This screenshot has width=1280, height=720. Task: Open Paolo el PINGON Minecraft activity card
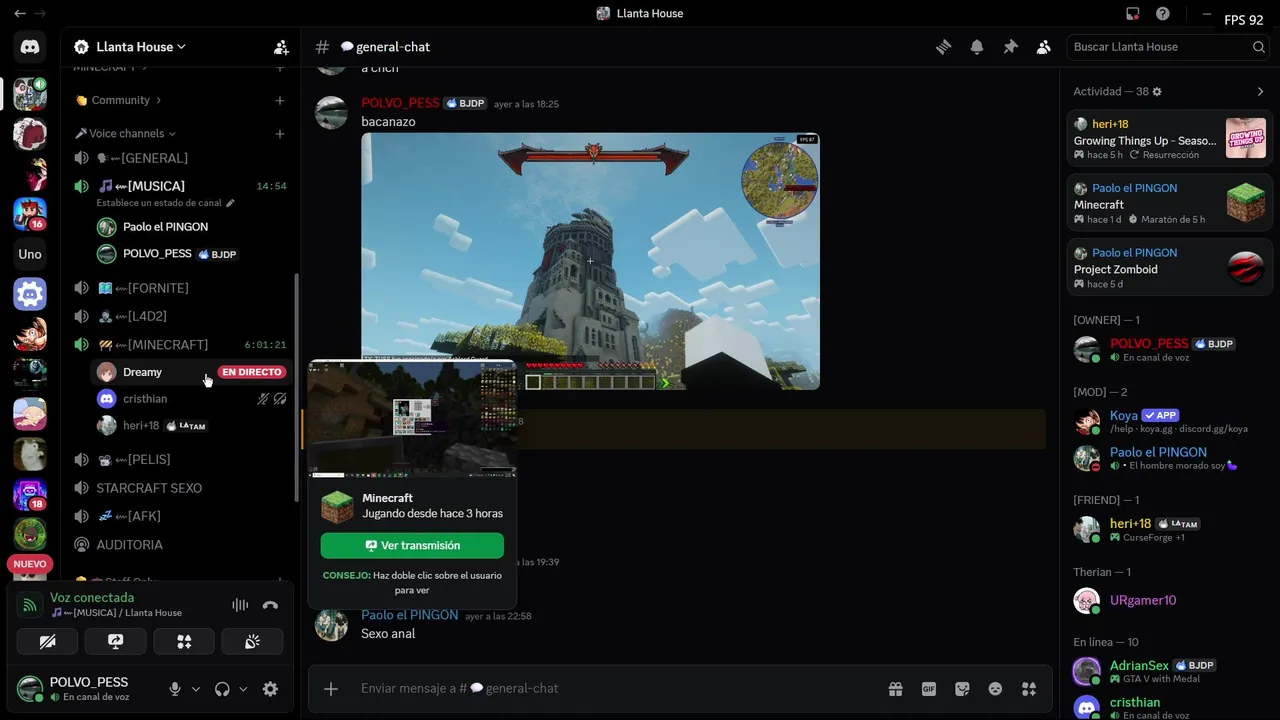click(1169, 203)
